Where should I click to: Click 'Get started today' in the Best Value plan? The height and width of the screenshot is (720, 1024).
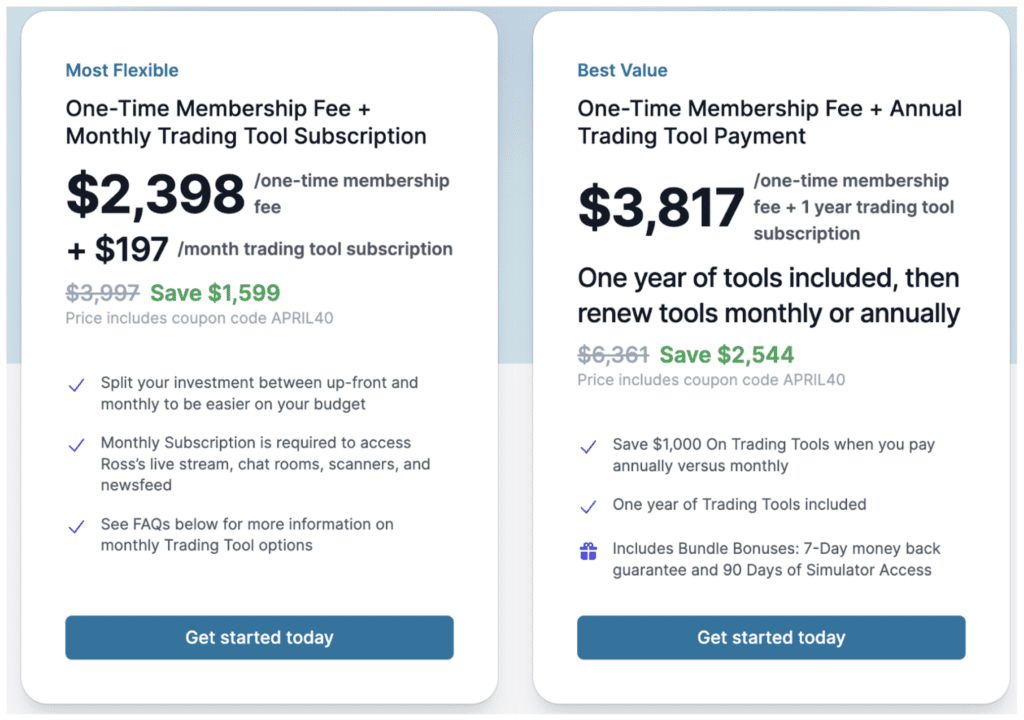[770, 637]
